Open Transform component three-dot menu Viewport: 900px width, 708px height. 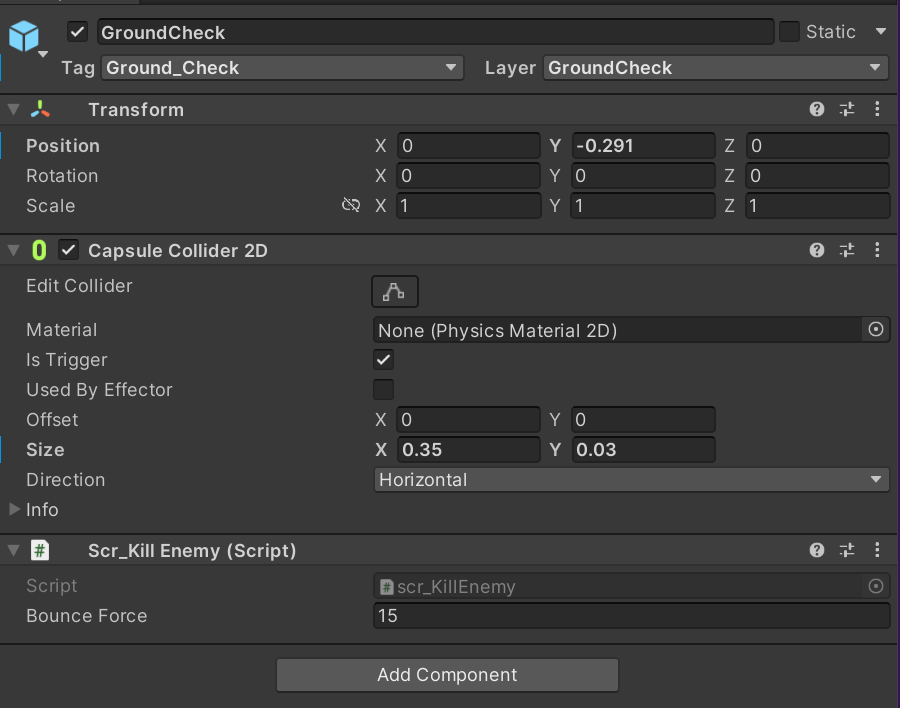click(877, 109)
